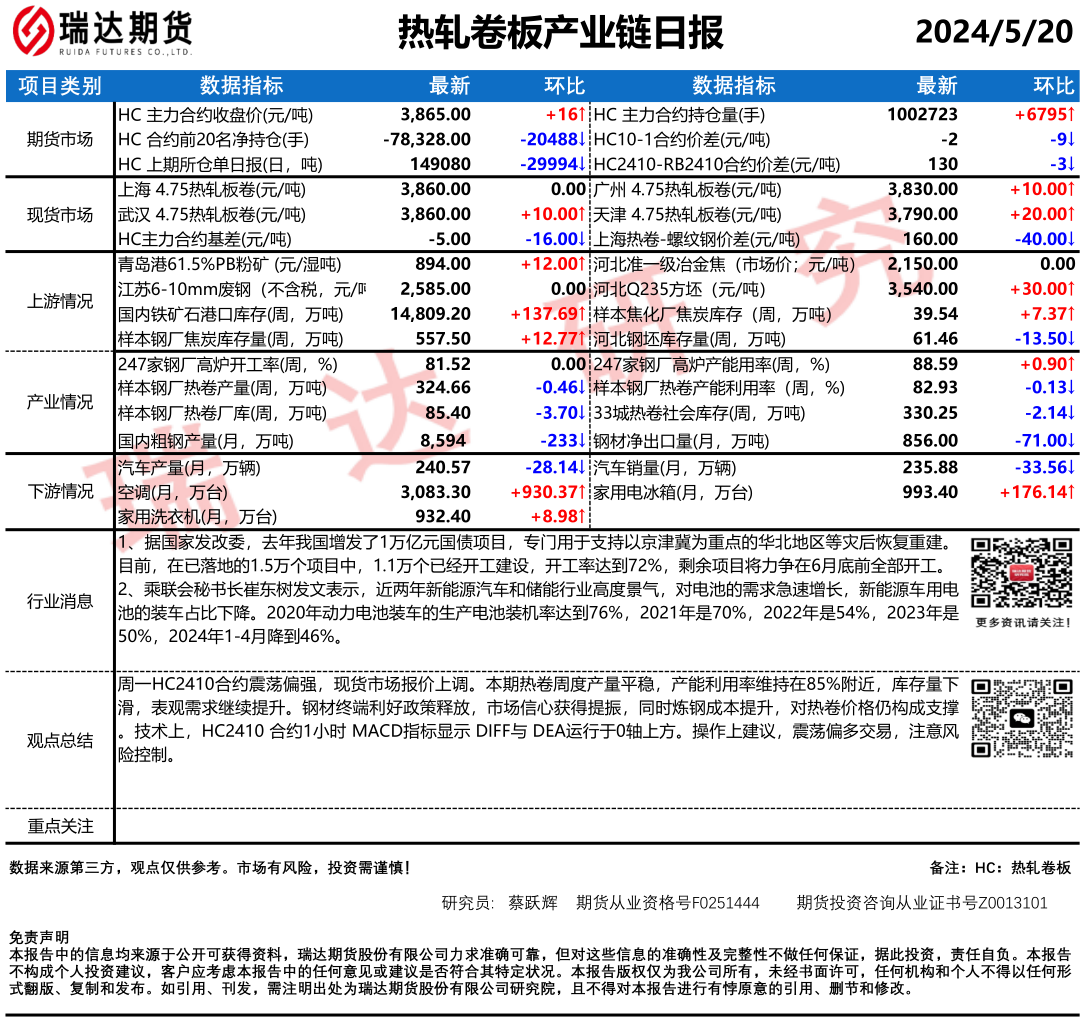Viewport: 1084px width, 1021px height.
Task: Click the 免责声明 heading
Action: click(39, 937)
